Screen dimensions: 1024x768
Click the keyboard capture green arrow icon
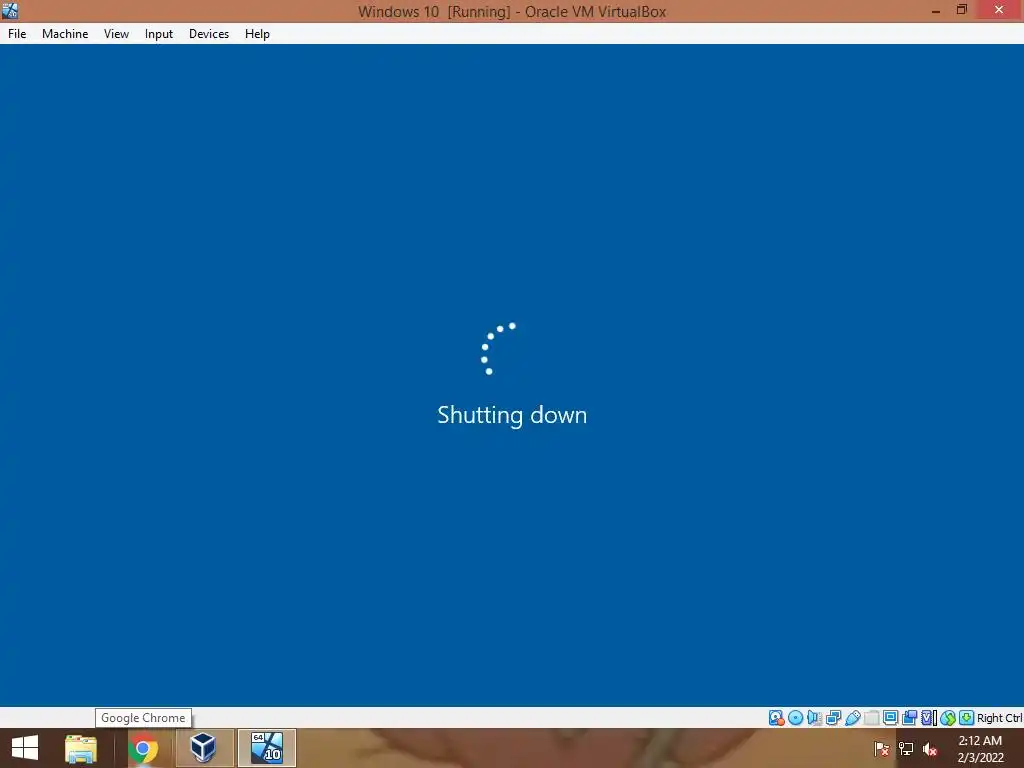967,718
